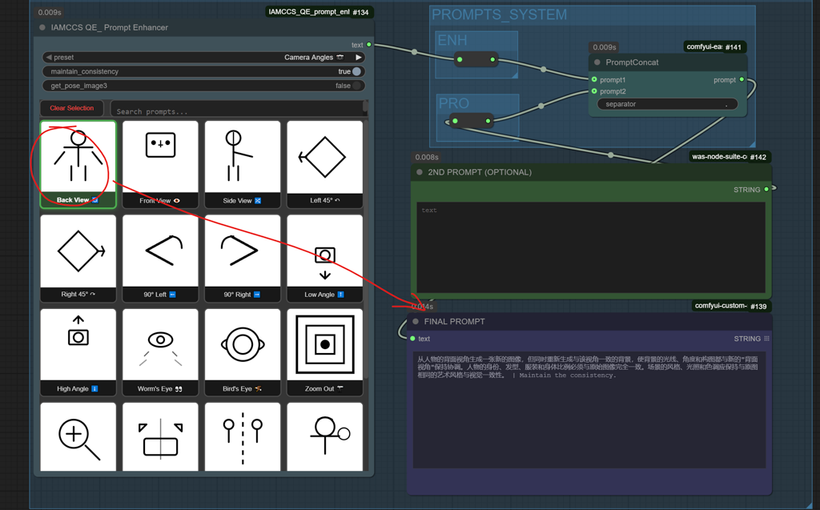Enable the get_pose_image3 toggle
The image size is (820, 510).
357,86
